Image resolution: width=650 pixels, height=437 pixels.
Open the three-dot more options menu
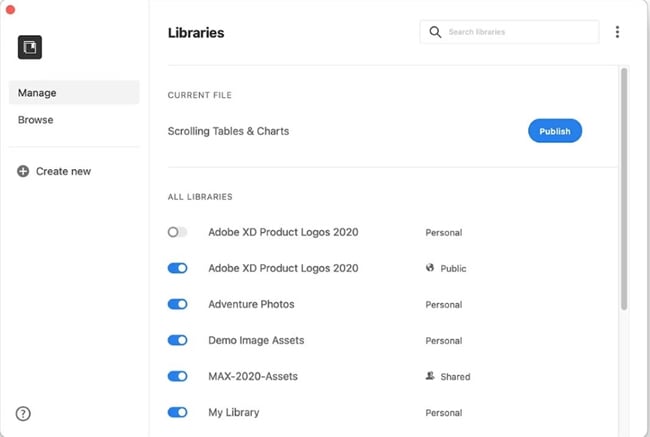[617, 32]
